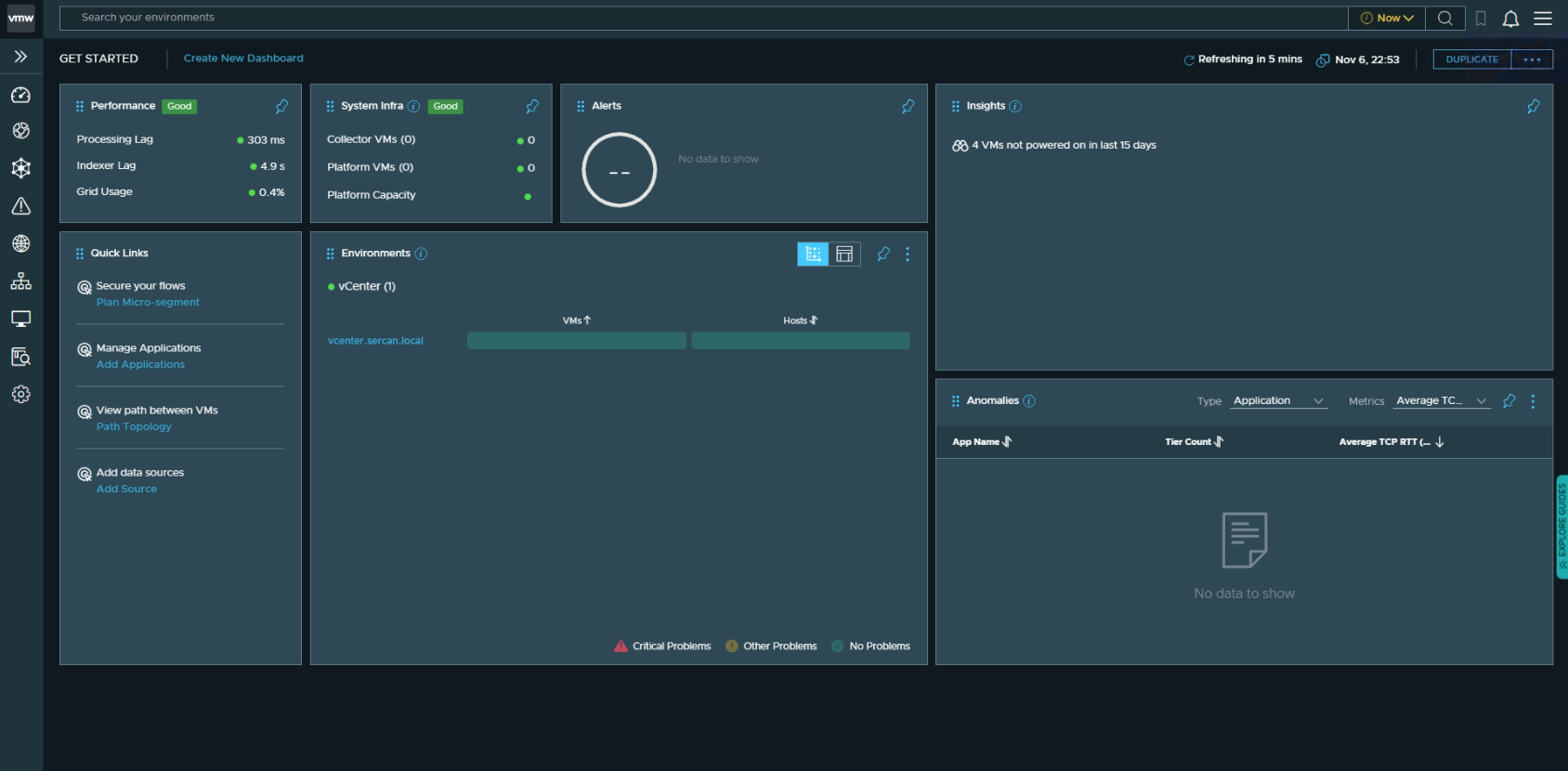This screenshot has width=1568, height=771.
Task: Expand the left navigation sidebar
Action: [x=20, y=57]
